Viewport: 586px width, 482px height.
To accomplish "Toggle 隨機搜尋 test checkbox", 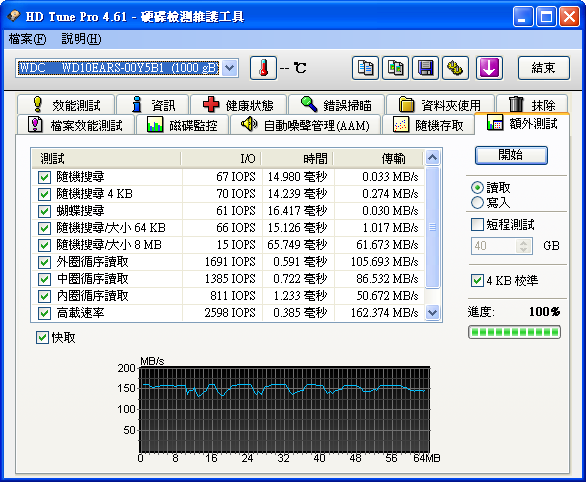I will (44, 177).
